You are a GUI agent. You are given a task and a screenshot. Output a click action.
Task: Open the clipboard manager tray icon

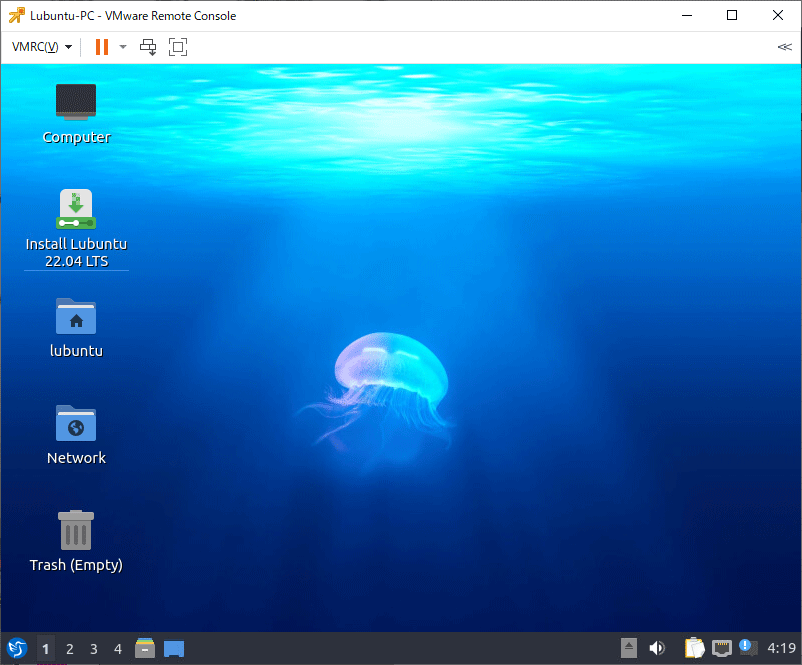point(694,648)
